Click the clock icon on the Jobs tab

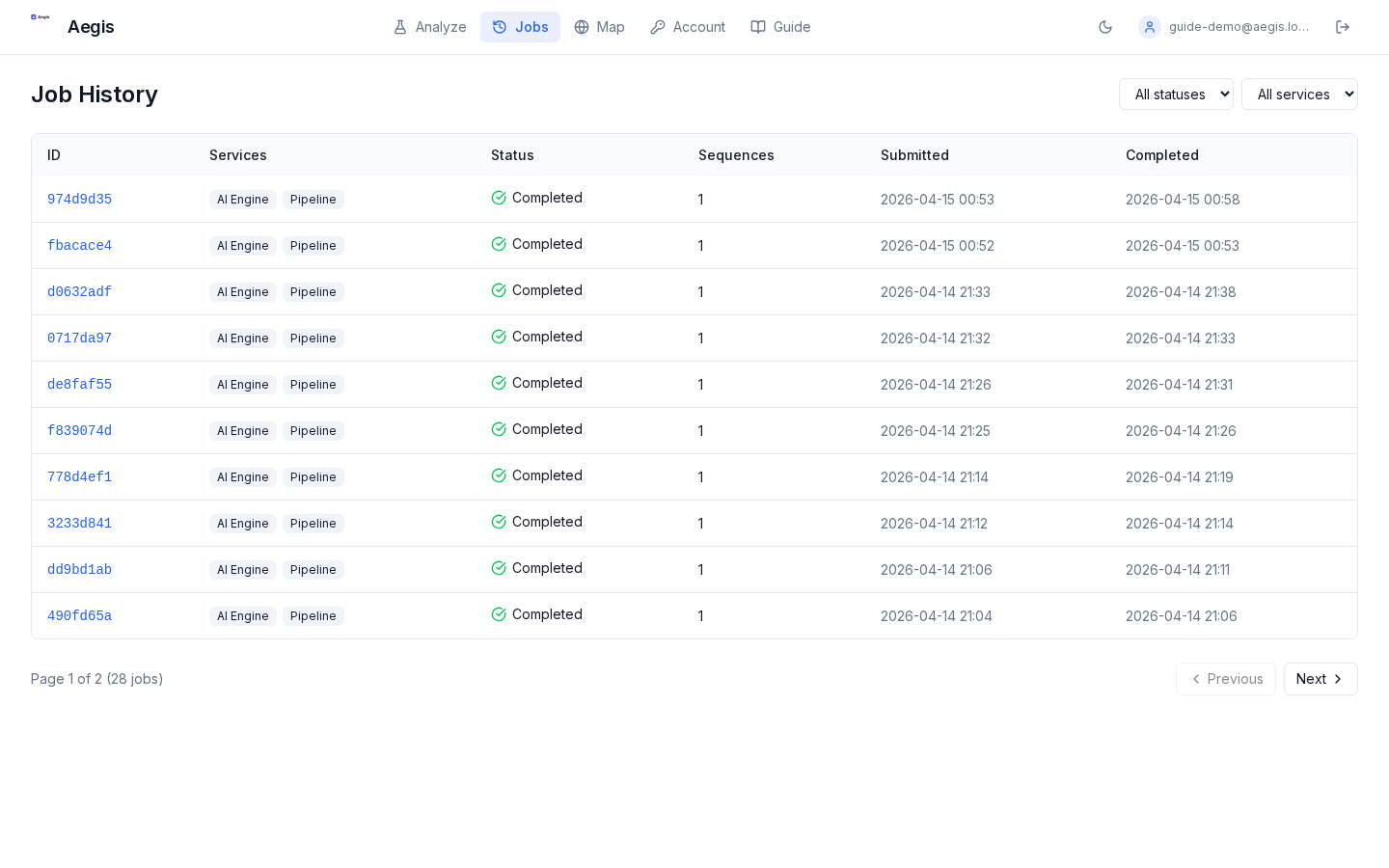500,27
